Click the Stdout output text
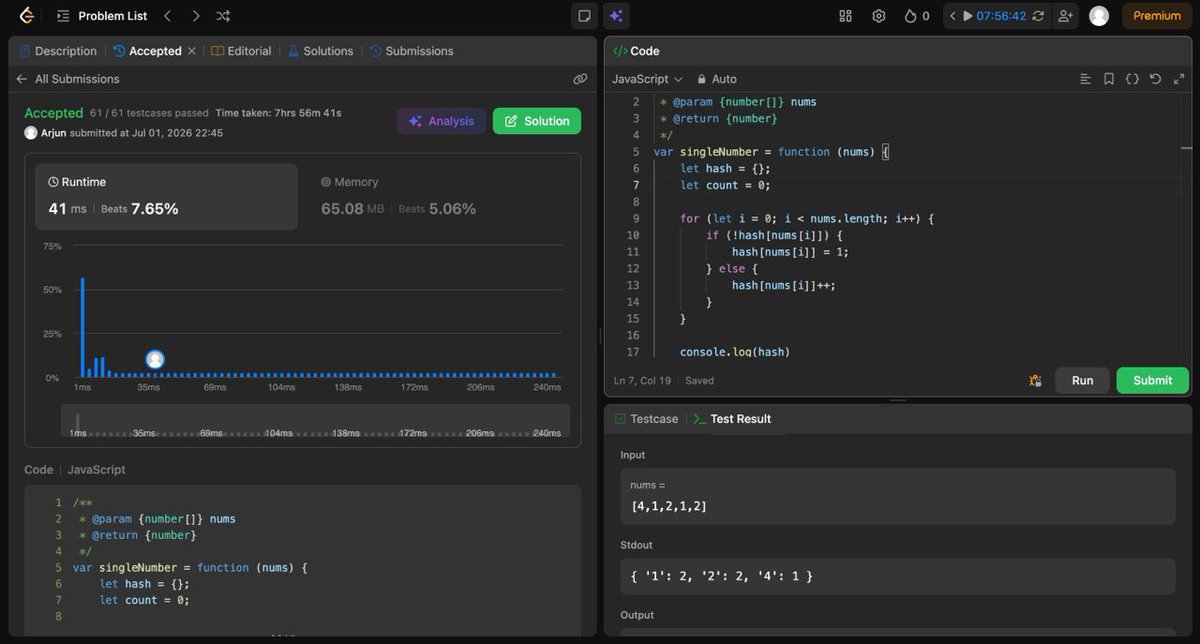The width and height of the screenshot is (1200, 644). pyautogui.click(x=722, y=576)
